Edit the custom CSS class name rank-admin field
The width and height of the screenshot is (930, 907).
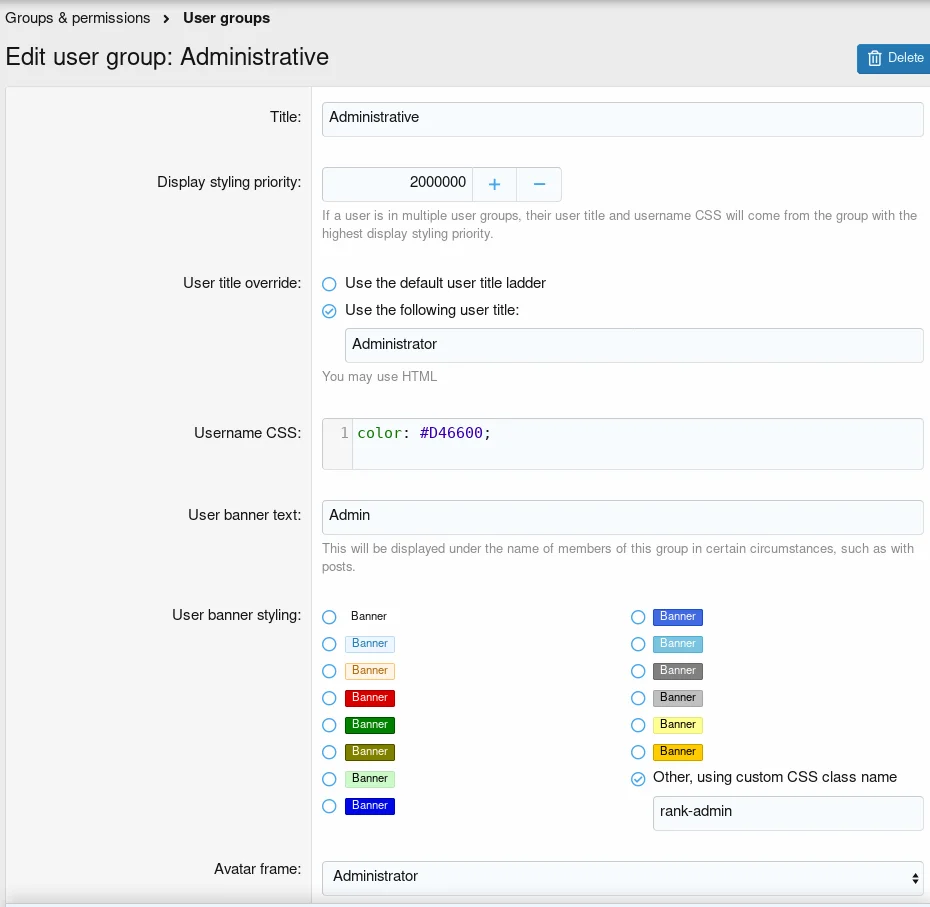click(787, 812)
